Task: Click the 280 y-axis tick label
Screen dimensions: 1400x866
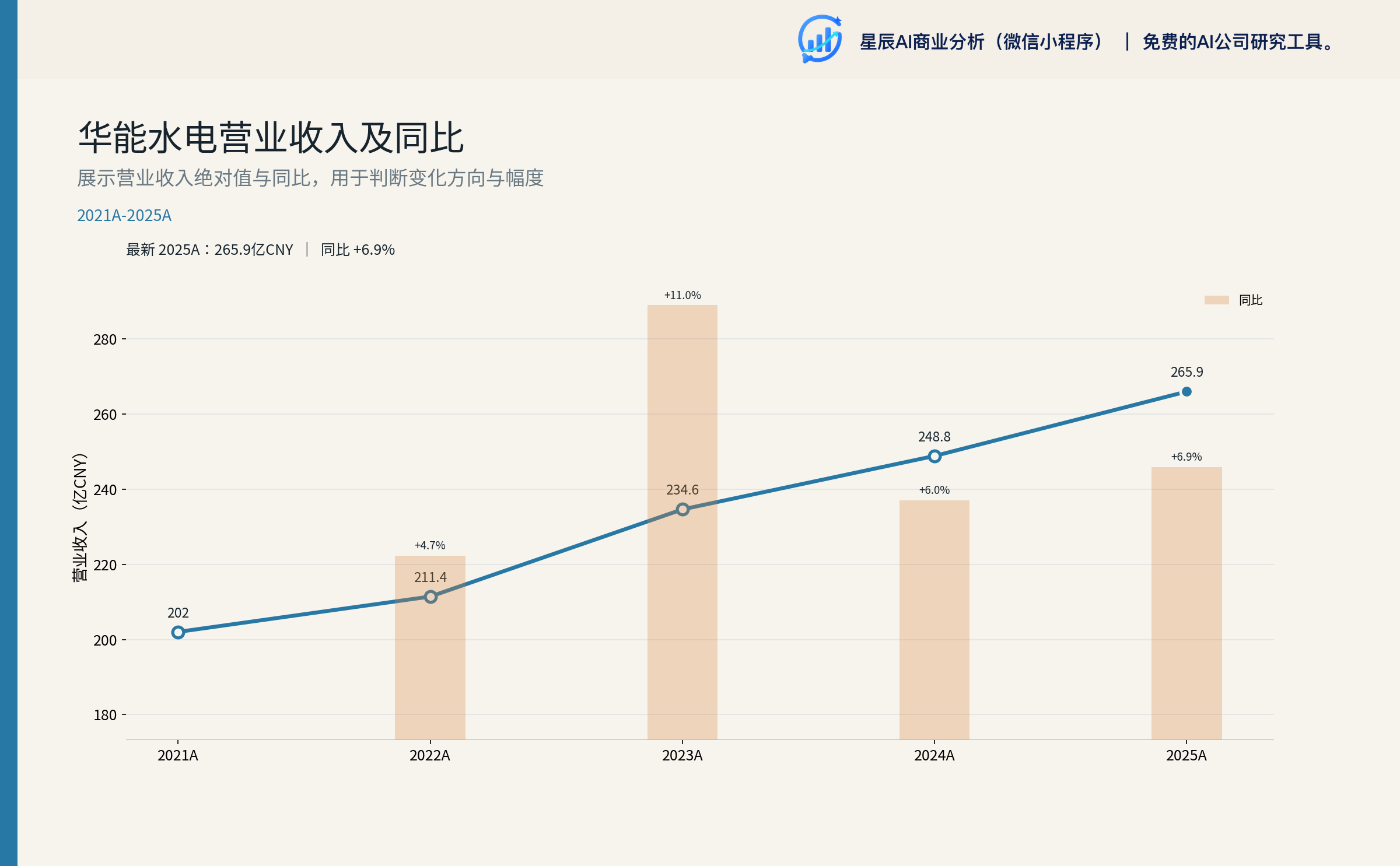Action: click(105, 339)
